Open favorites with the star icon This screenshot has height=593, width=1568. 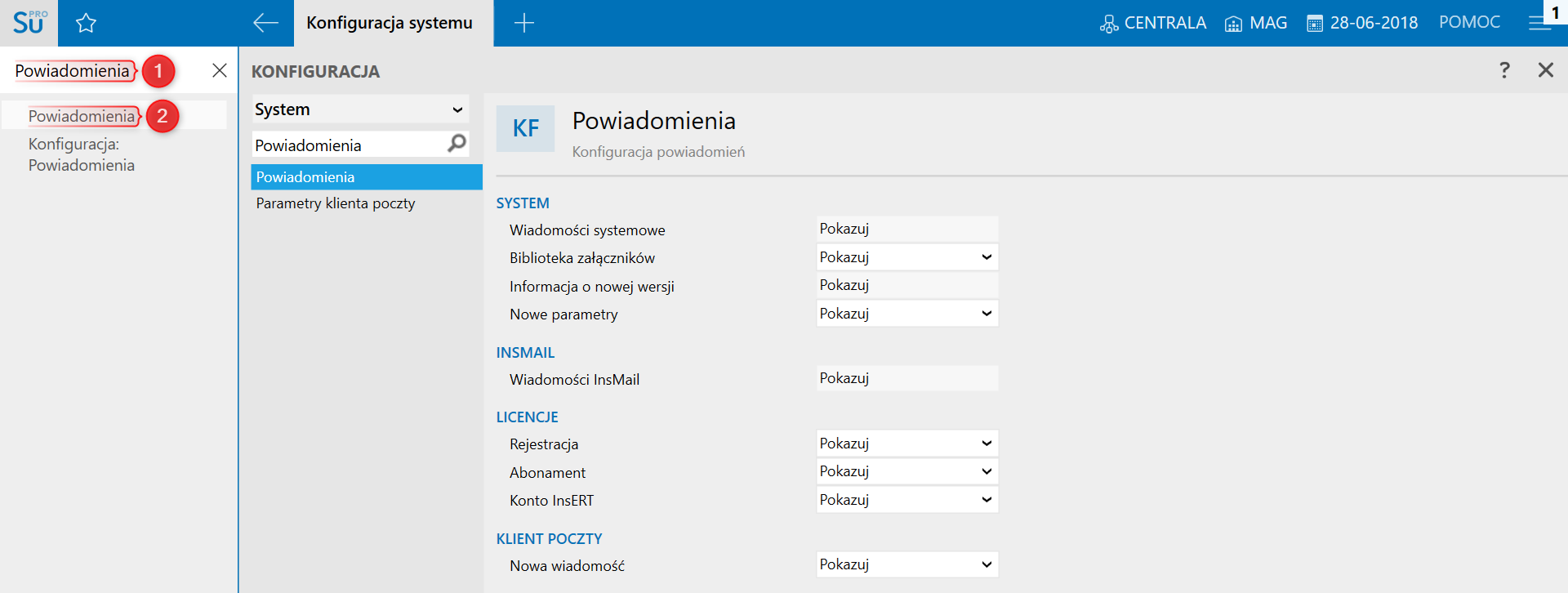(x=86, y=23)
